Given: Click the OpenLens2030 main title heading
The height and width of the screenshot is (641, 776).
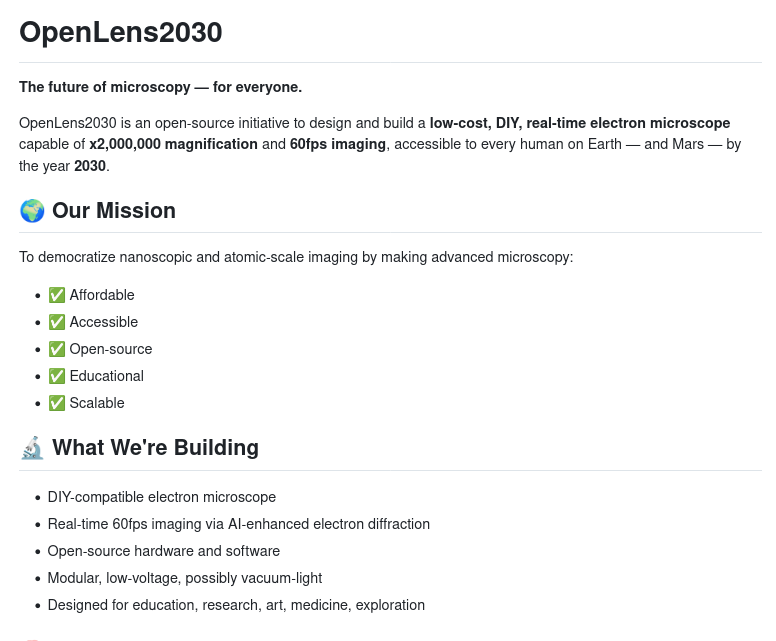Looking at the screenshot, I should coord(121,32).
